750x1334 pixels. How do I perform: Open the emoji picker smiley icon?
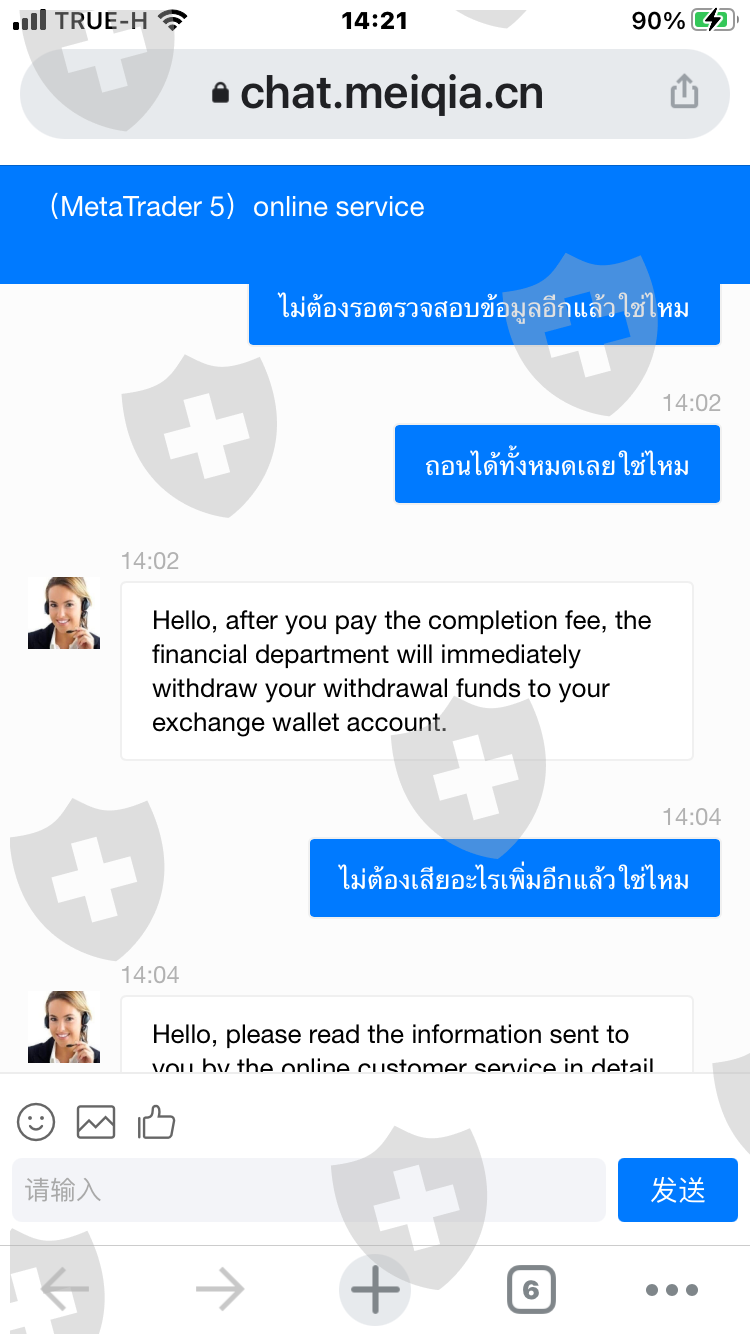tap(36, 1122)
